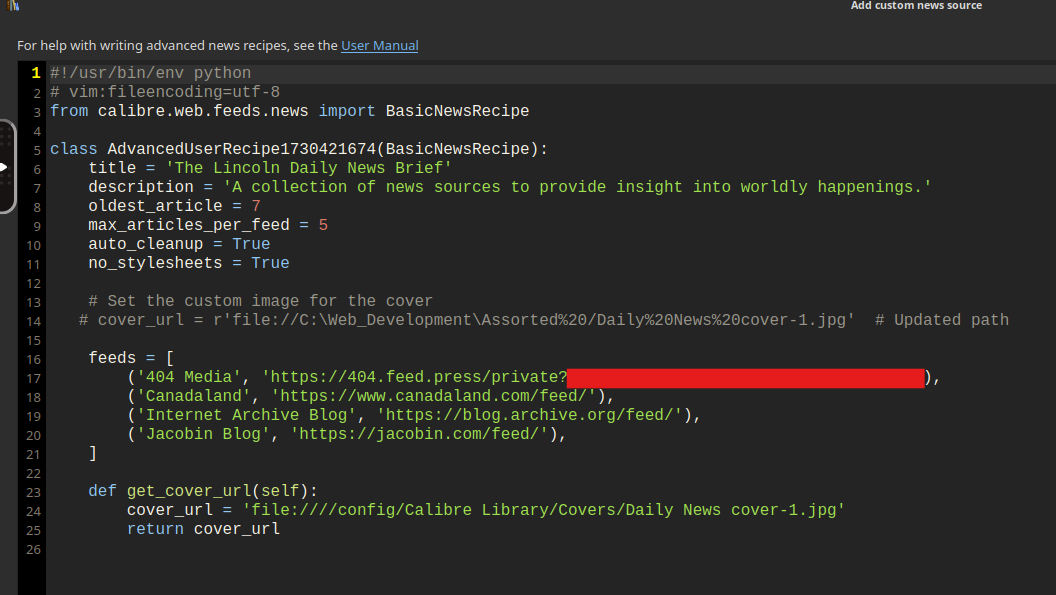Click 'get_cover_url' function name
Image resolution: width=1056 pixels, height=595 pixels.
point(189,491)
